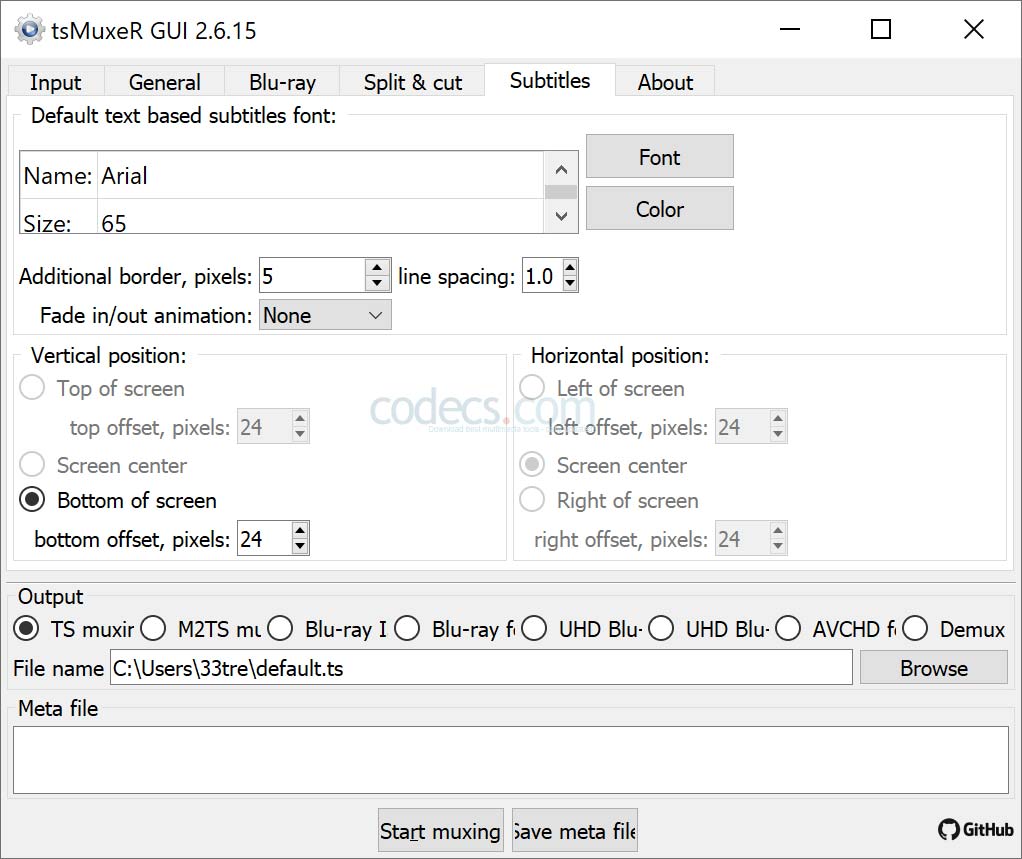Open the Blu-ray tab
Image resolution: width=1022 pixels, height=859 pixels.
click(x=282, y=82)
